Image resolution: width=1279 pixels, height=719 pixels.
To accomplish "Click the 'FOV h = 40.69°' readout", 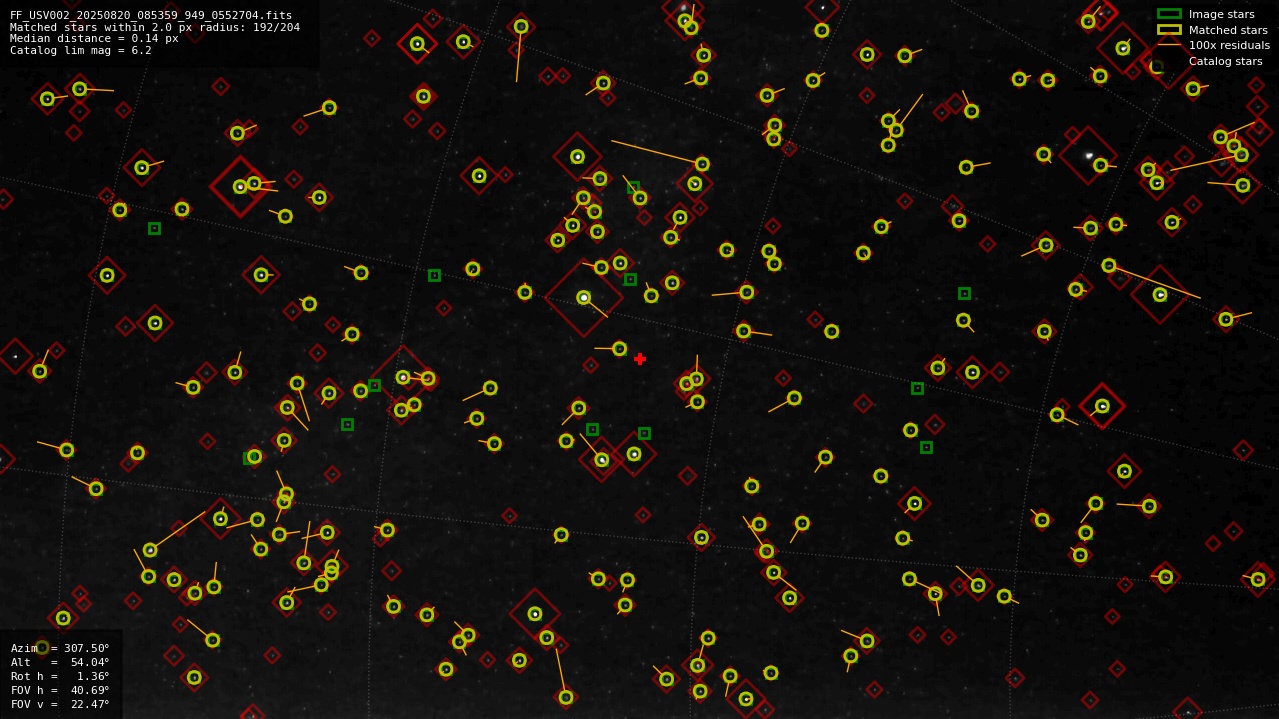I will (x=60, y=690).
